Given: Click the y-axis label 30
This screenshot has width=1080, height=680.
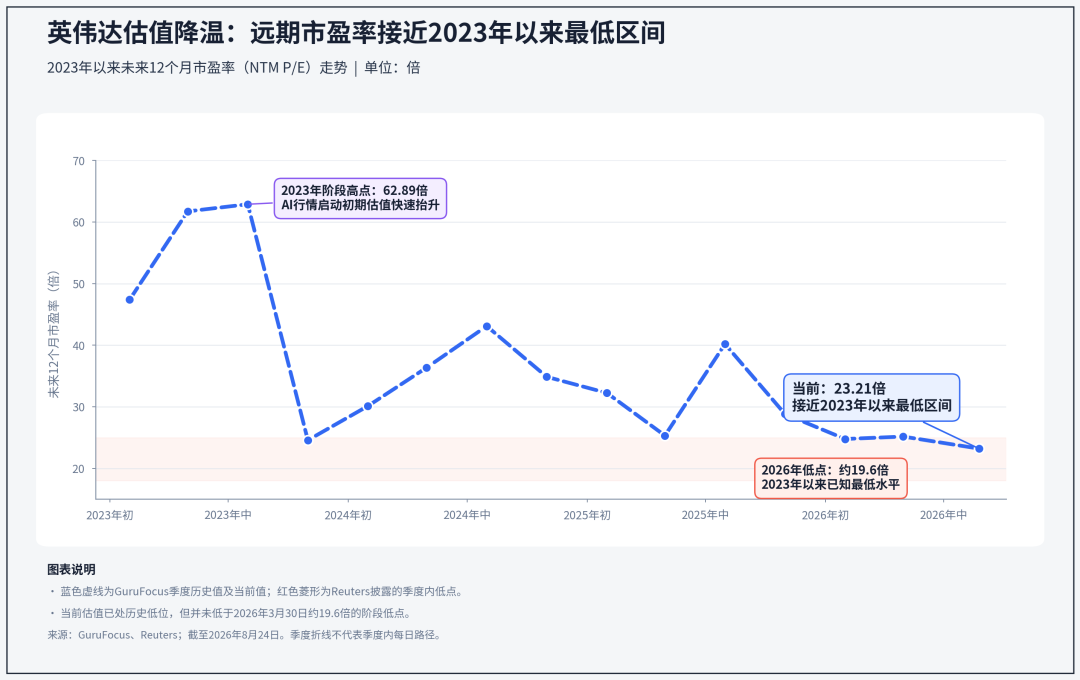Looking at the screenshot, I should [79, 407].
